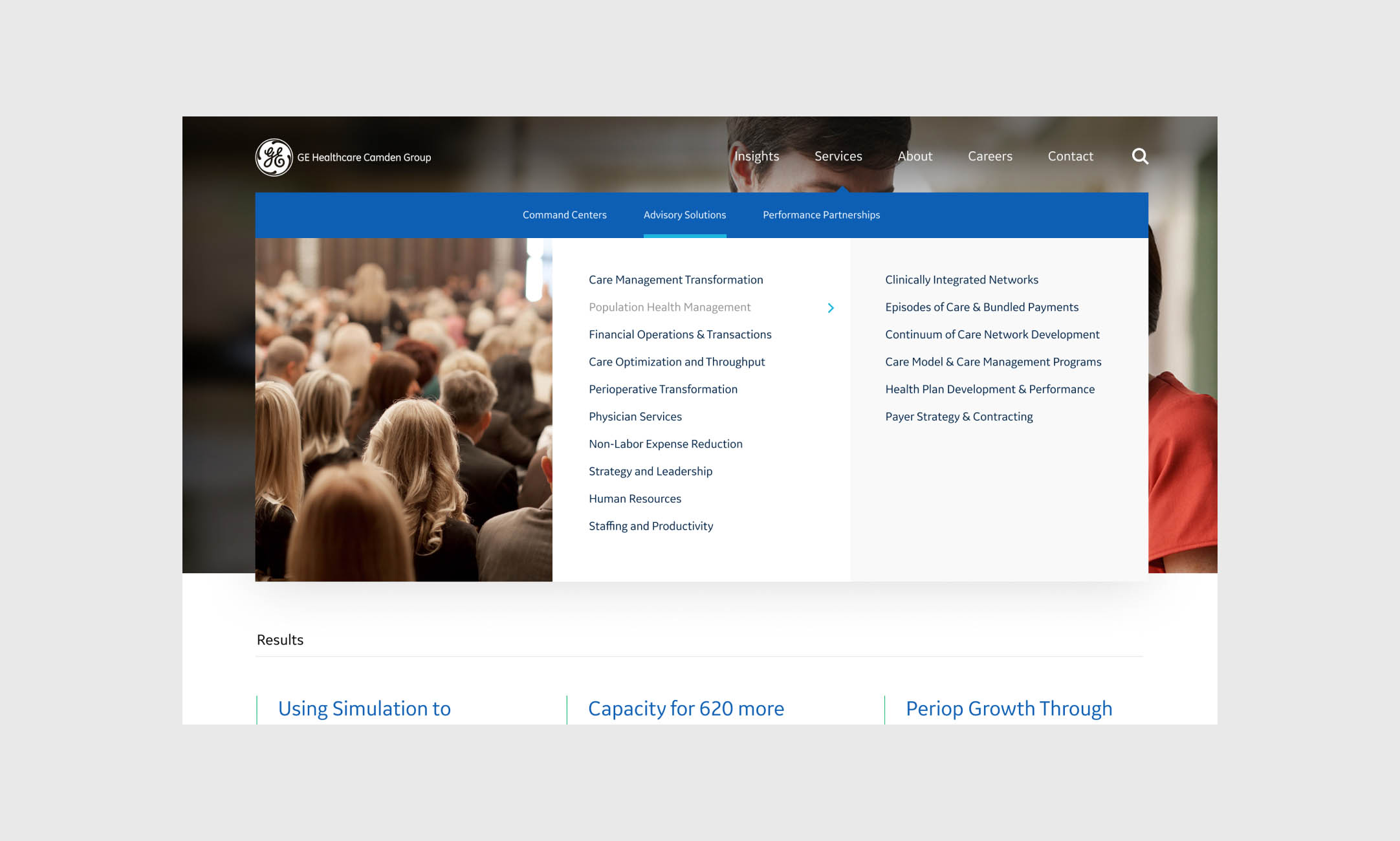The width and height of the screenshot is (1400, 841).
Task: Select the Services menu item
Action: (x=838, y=155)
